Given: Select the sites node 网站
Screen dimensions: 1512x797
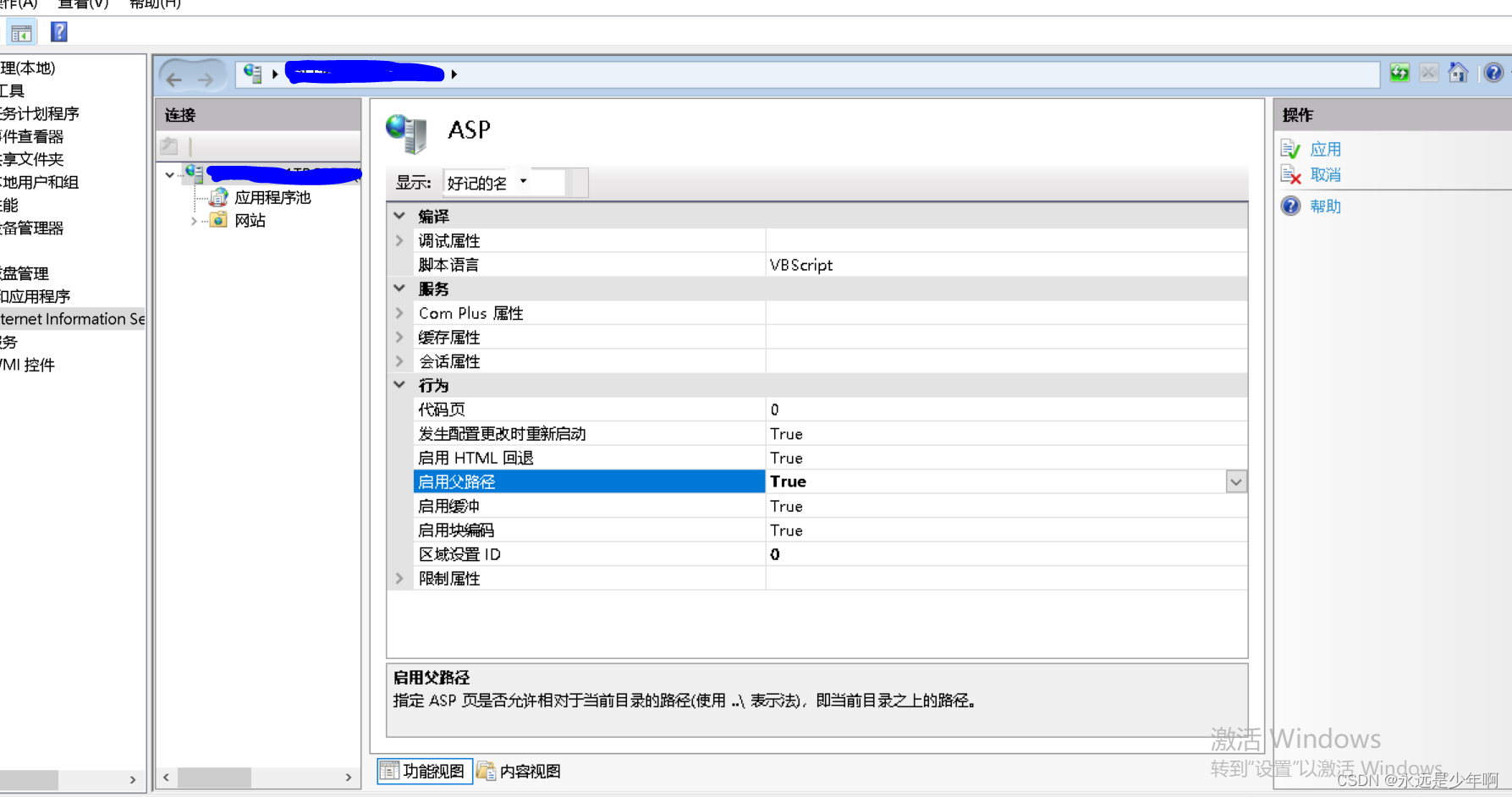Looking at the screenshot, I should coord(250,220).
